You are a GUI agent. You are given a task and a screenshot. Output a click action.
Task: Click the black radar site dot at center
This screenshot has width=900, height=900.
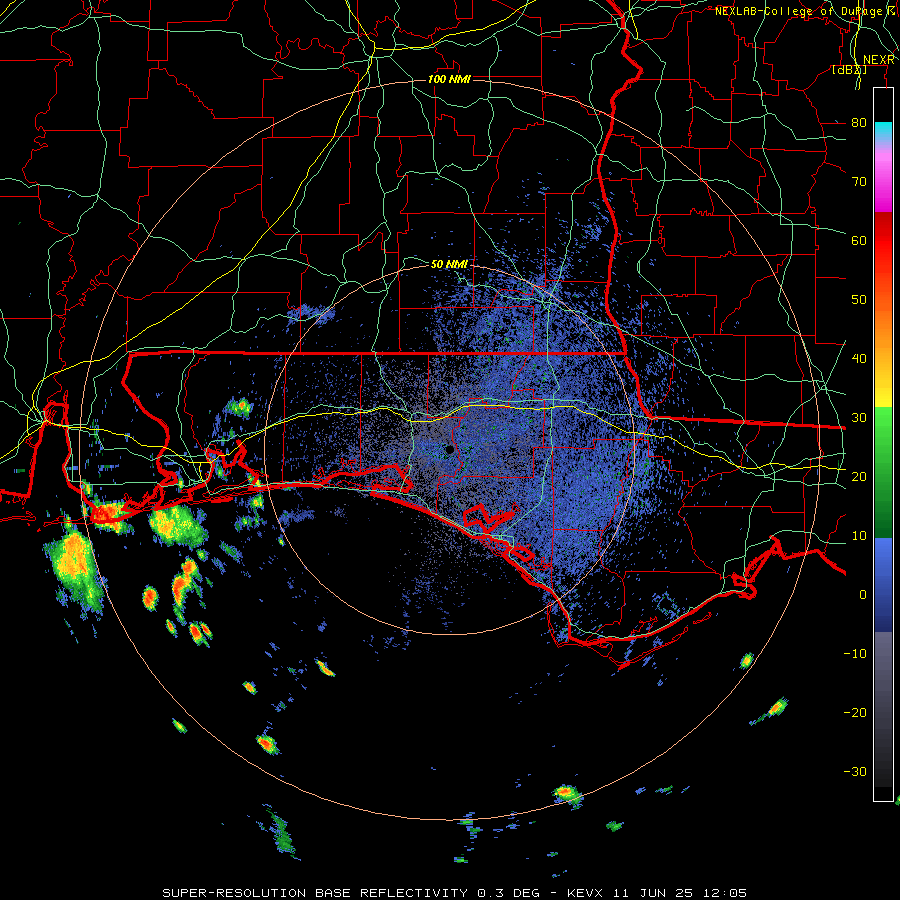coord(450,449)
